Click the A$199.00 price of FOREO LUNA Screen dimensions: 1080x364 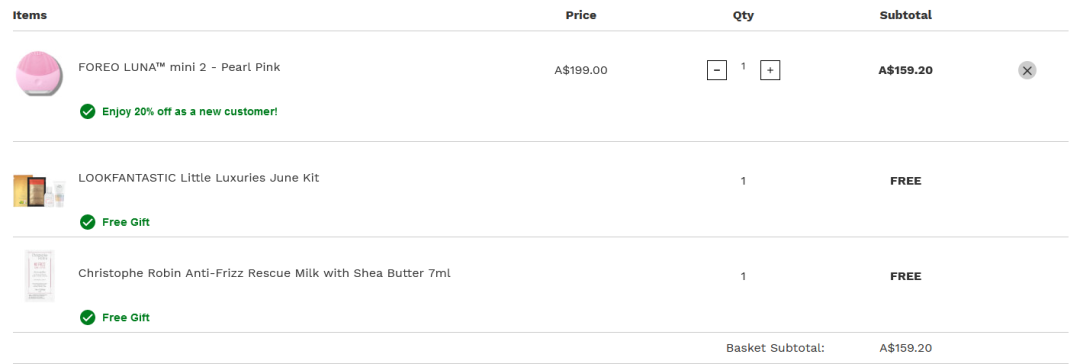pos(581,70)
